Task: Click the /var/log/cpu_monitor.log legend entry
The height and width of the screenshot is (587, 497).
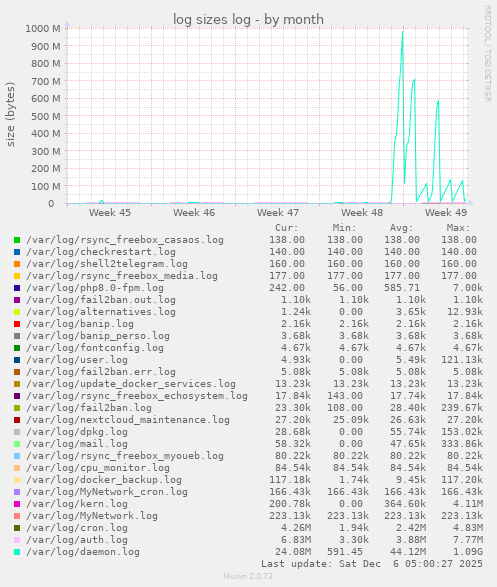Action: point(98,468)
